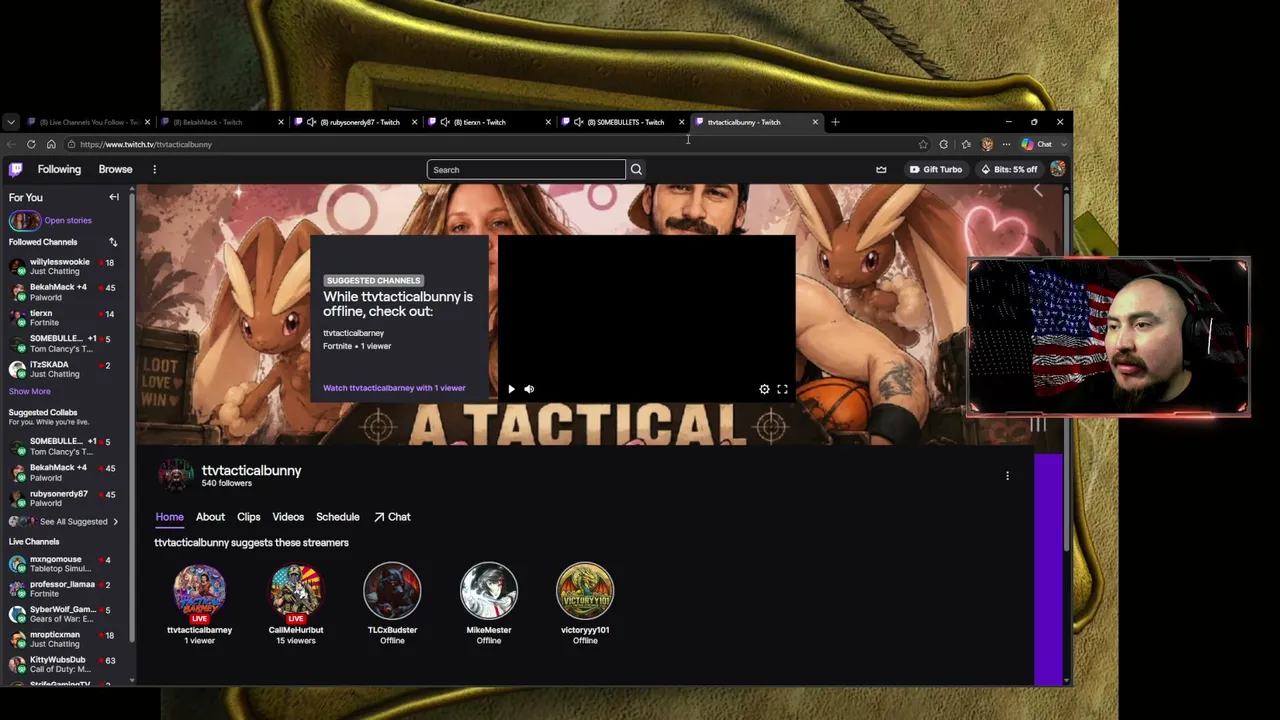Open mxngomouse live channel
This screenshot has width=1280, height=720.
pos(65,564)
